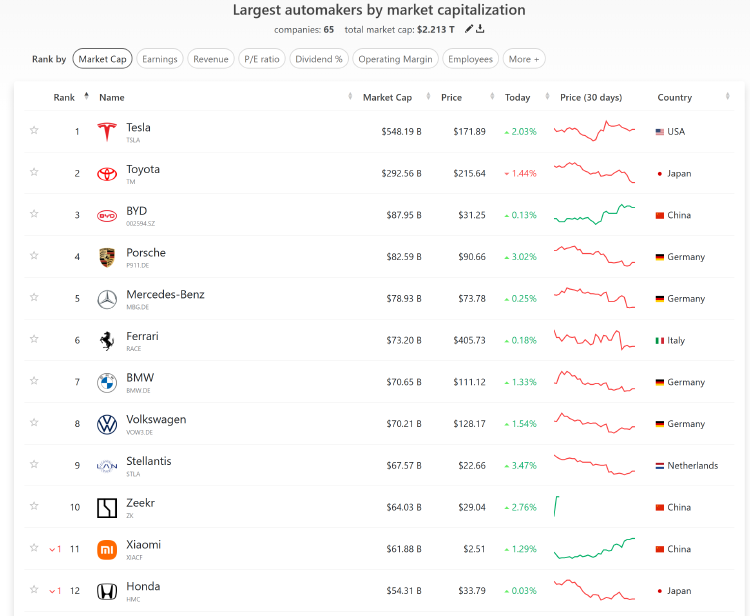Image resolution: width=750 pixels, height=616 pixels.
Task: Toggle the Mercedes-Benz favorite star
Action: 34,297
